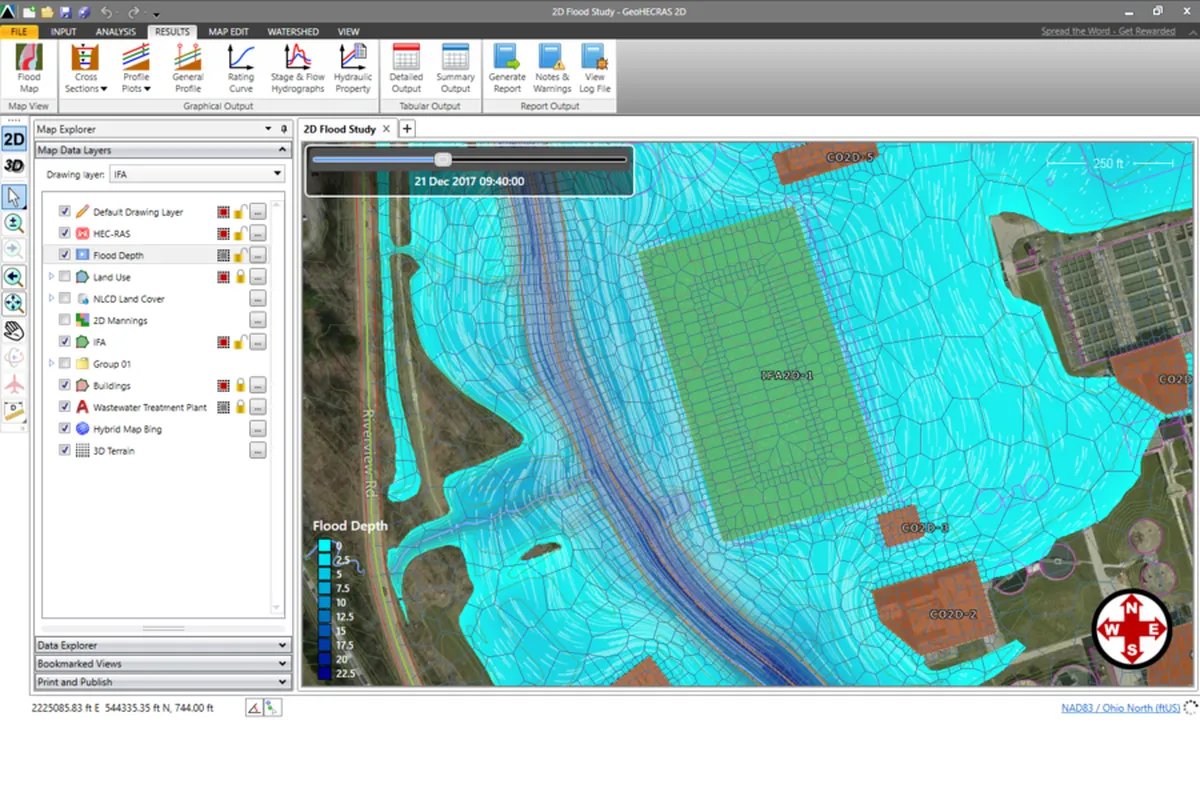Click the timeline slider handle

(x=443, y=159)
